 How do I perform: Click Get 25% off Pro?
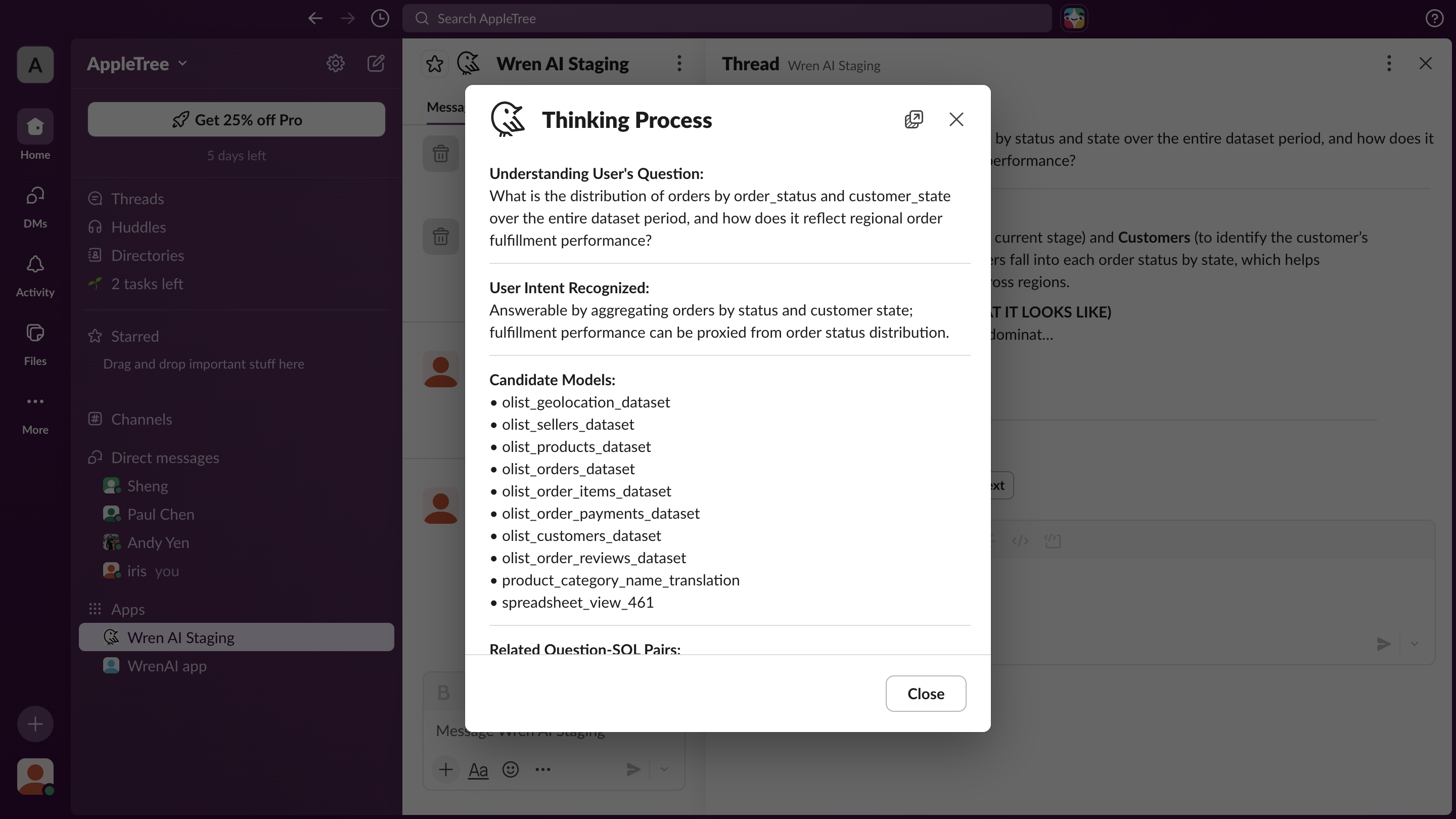[236, 119]
